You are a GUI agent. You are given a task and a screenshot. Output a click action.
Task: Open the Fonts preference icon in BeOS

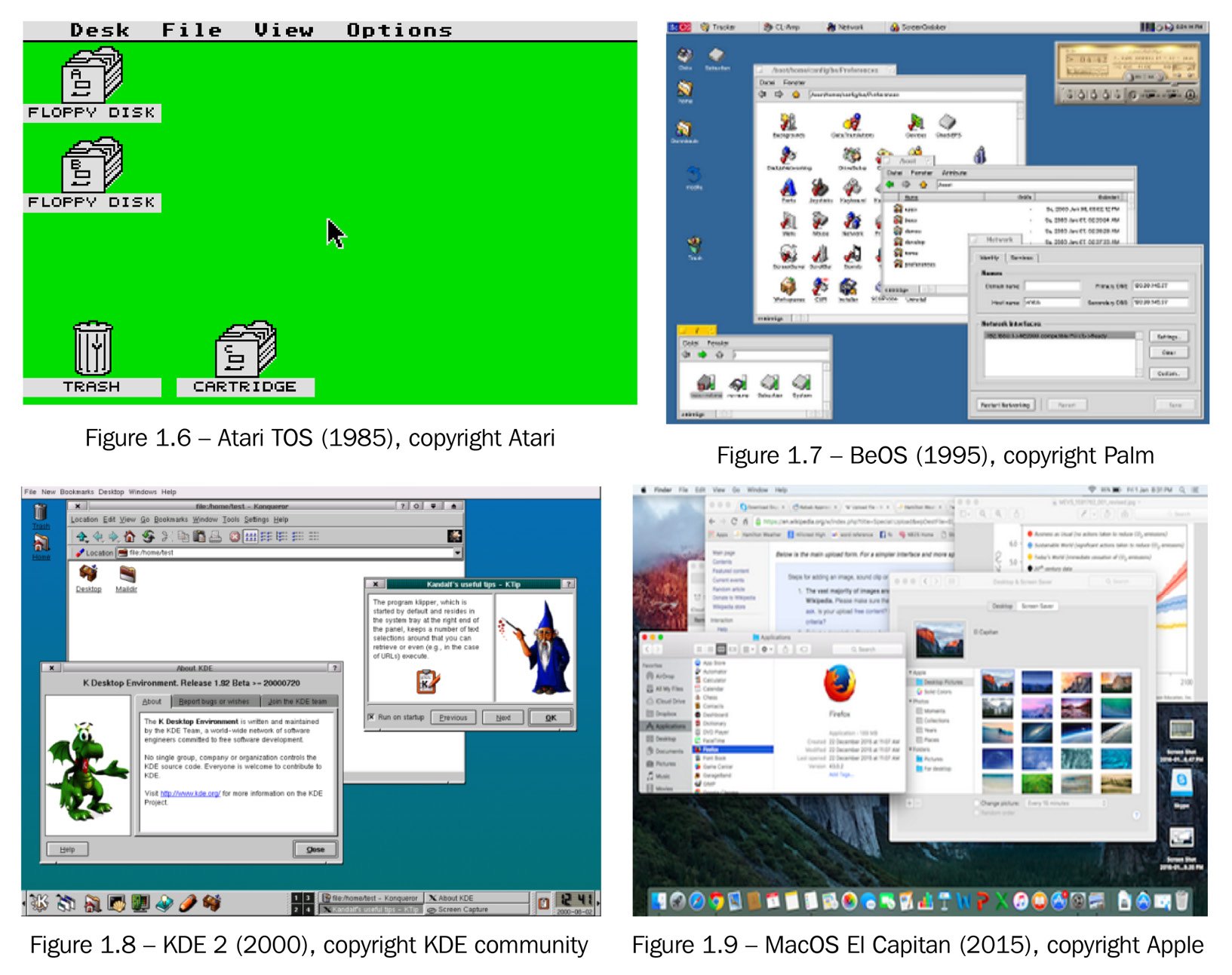(788, 190)
